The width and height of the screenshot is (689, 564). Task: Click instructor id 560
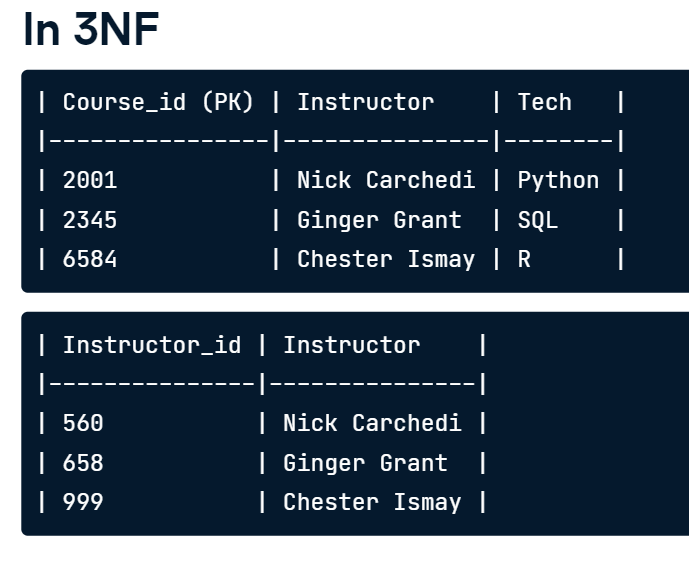coord(83,423)
